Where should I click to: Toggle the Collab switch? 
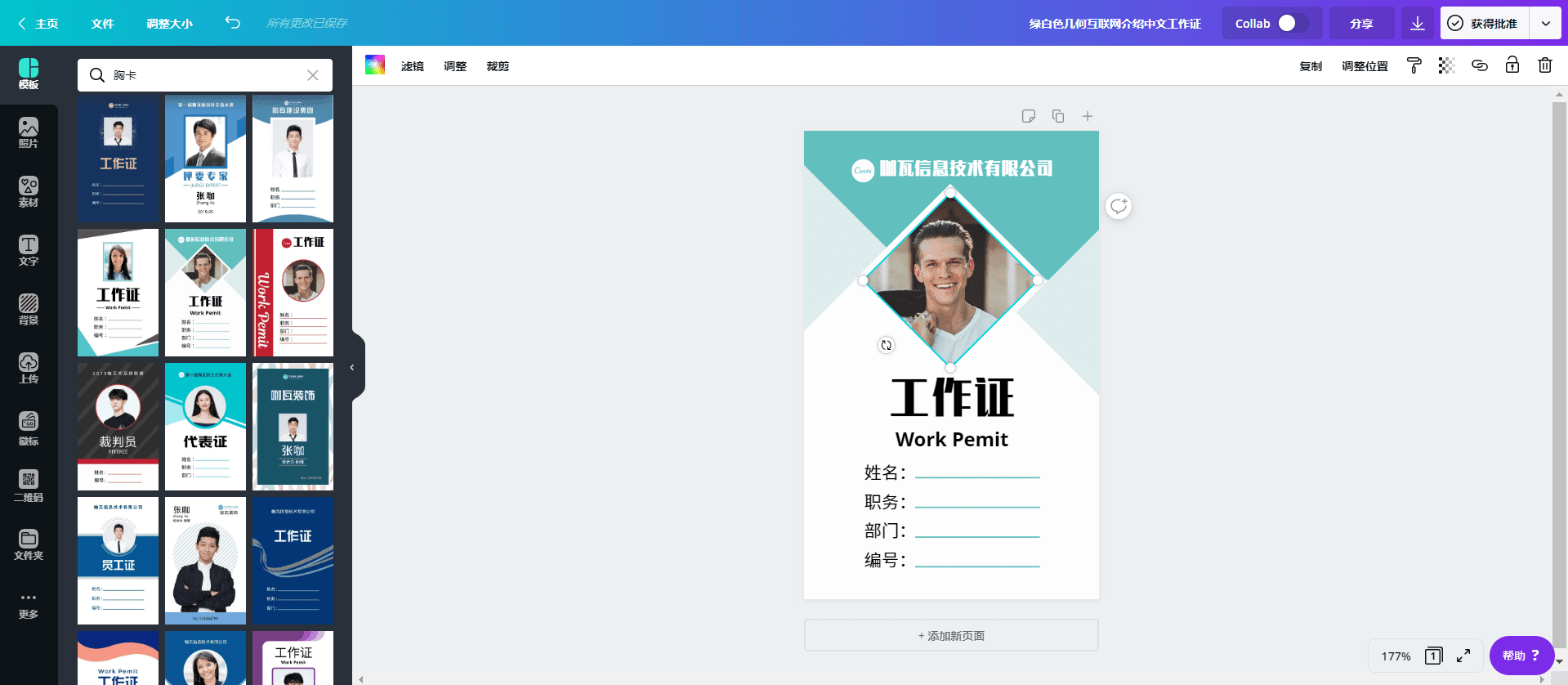[1293, 23]
